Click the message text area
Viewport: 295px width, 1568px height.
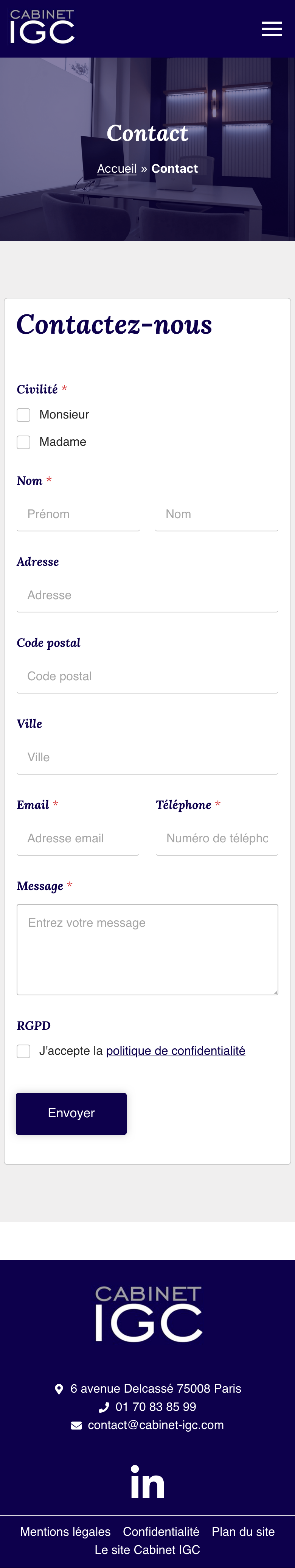tap(147, 949)
